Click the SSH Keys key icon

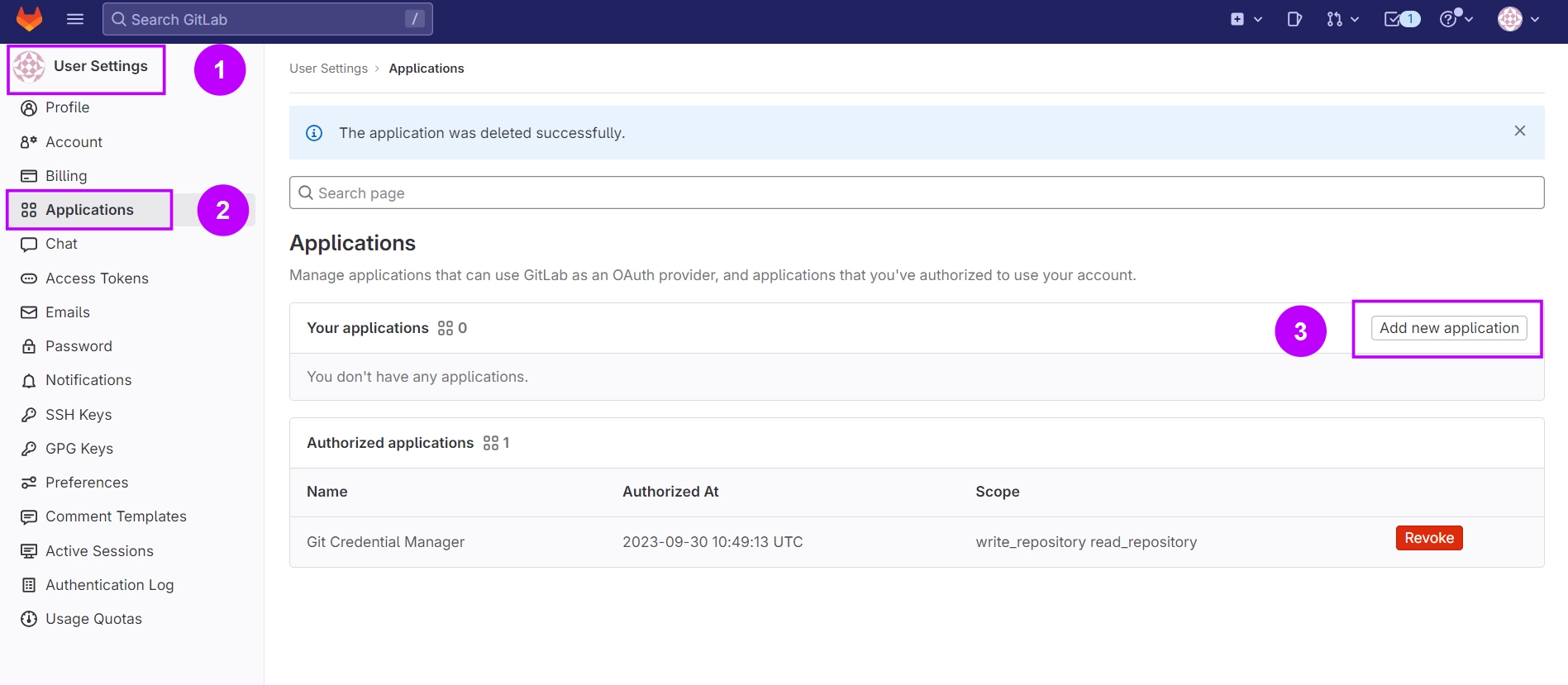pyautogui.click(x=29, y=415)
